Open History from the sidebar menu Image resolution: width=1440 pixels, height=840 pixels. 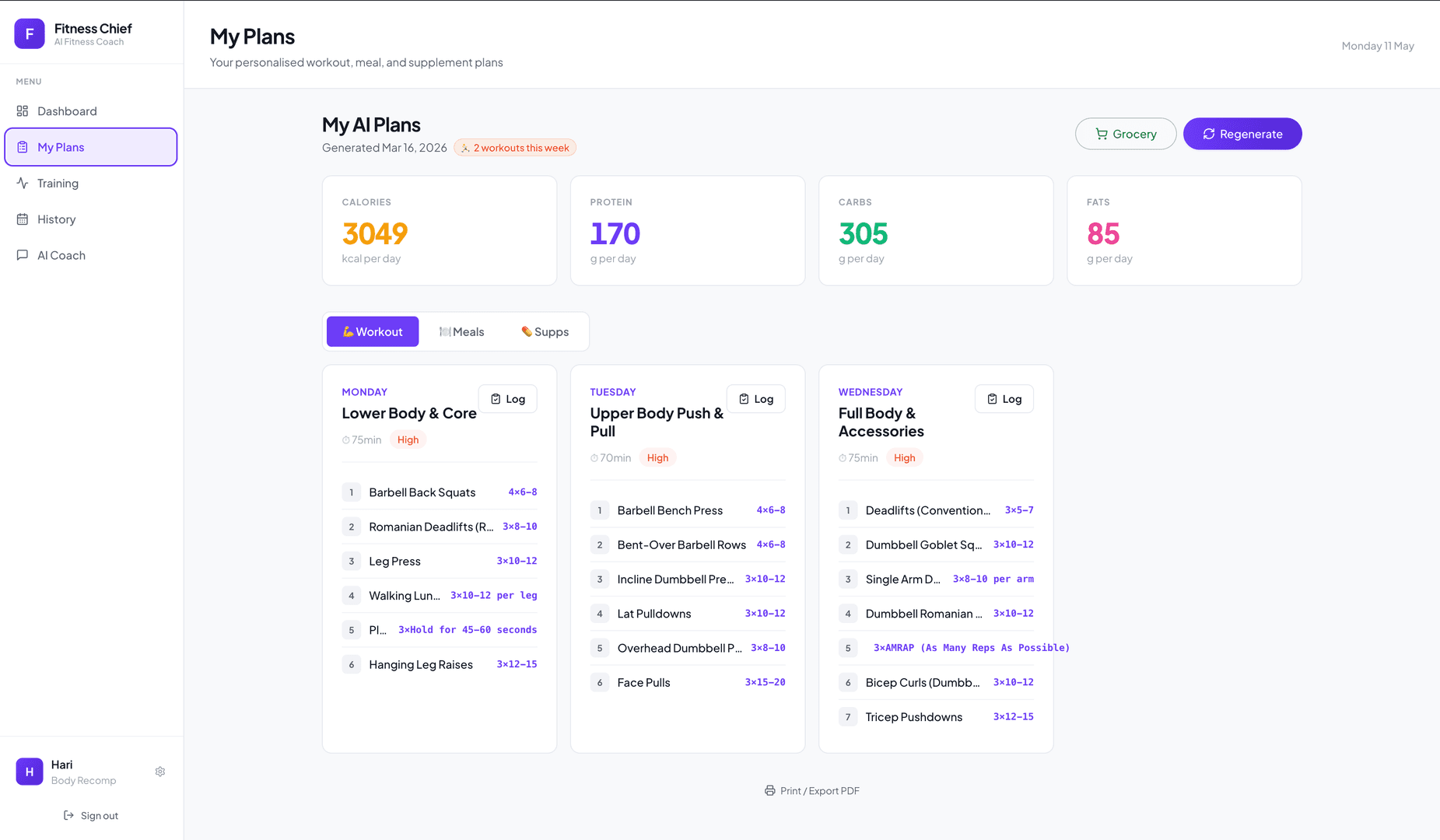tap(91, 219)
